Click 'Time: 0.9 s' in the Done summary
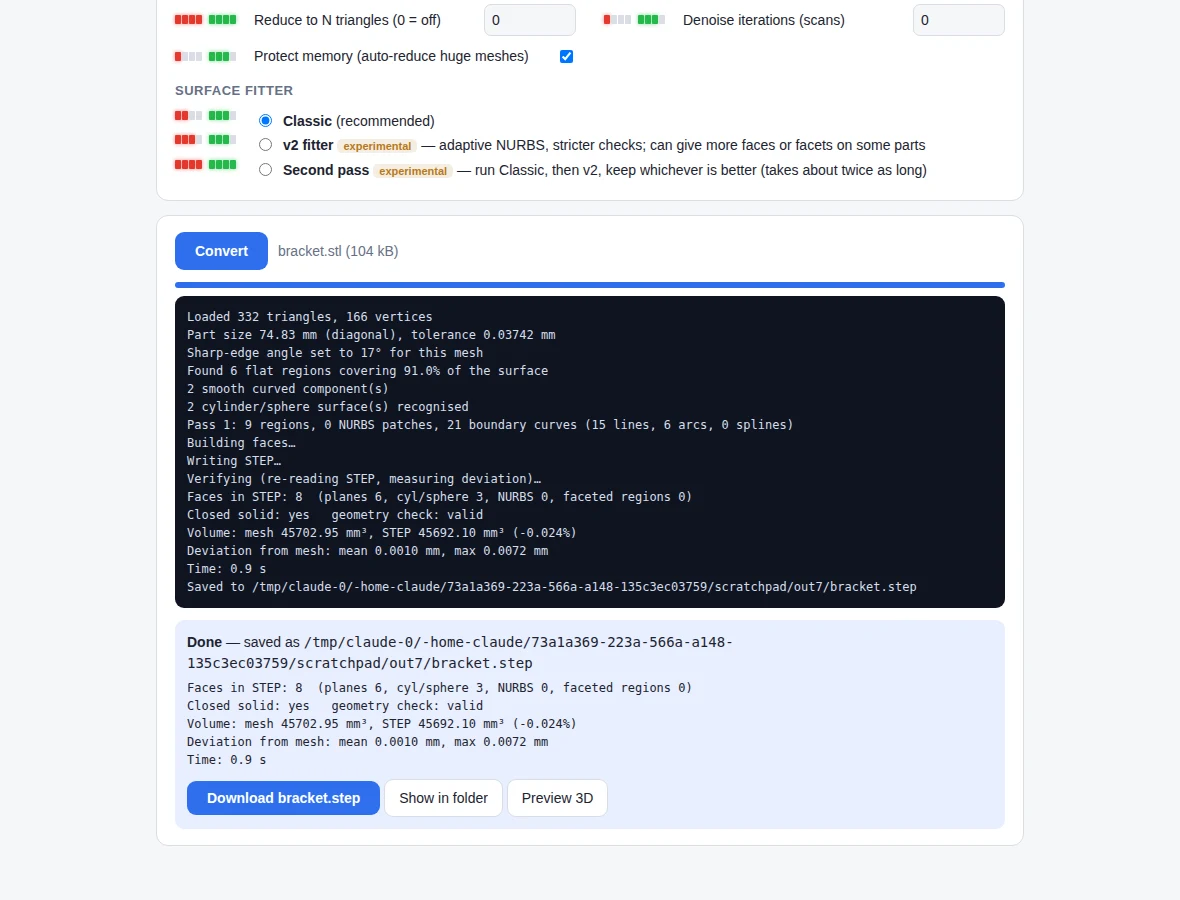Viewport: 1180px width, 900px height. tap(227, 760)
